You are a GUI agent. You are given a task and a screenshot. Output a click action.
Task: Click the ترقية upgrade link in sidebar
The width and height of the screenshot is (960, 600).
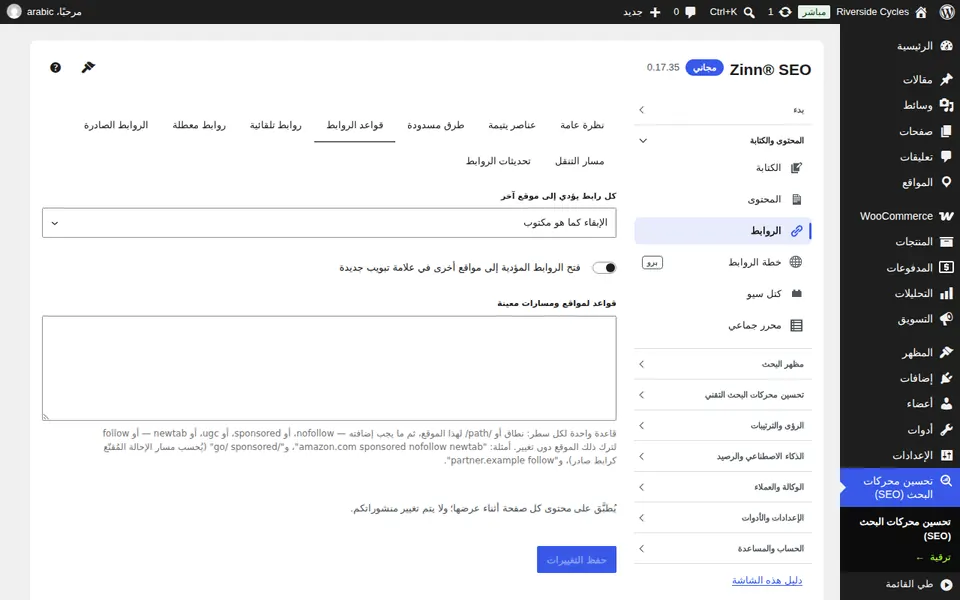933,557
